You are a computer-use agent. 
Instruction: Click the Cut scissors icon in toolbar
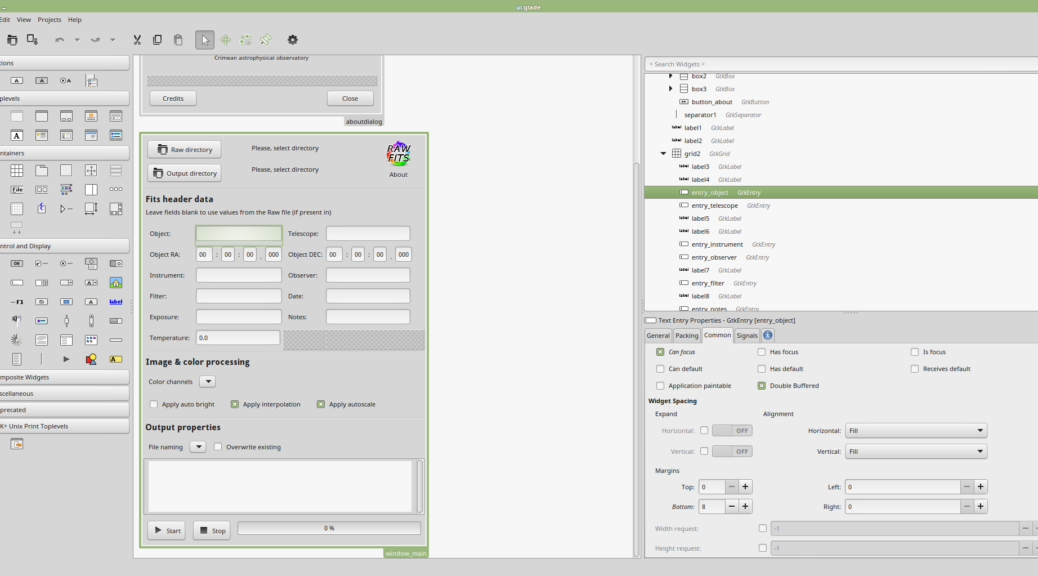(x=137, y=40)
